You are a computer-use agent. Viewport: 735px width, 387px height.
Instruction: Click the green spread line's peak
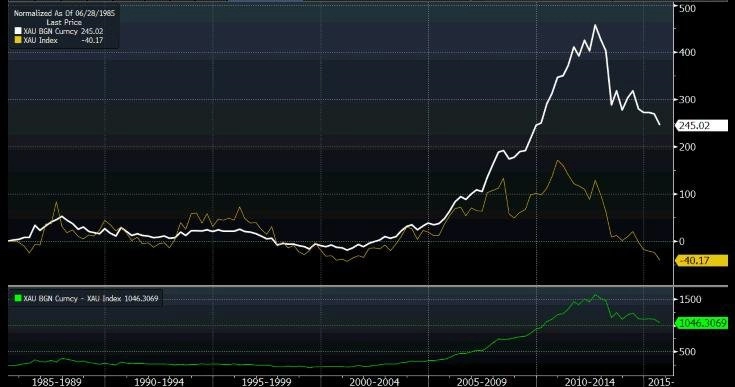595,295
